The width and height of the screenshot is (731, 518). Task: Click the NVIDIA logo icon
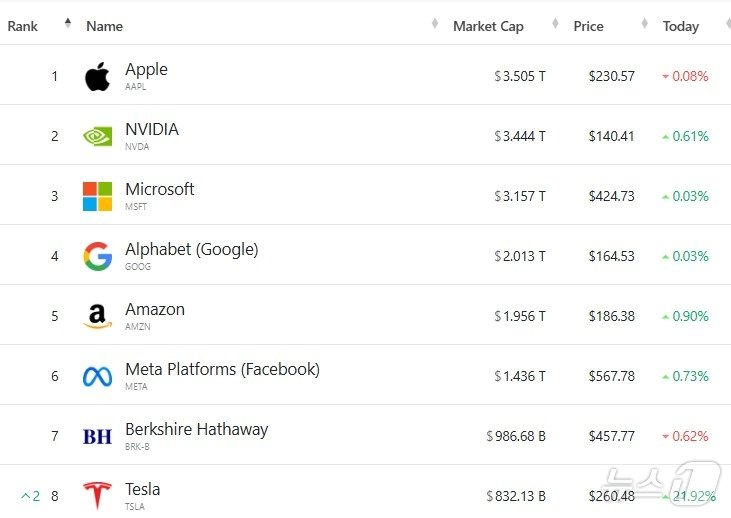tap(97, 136)
